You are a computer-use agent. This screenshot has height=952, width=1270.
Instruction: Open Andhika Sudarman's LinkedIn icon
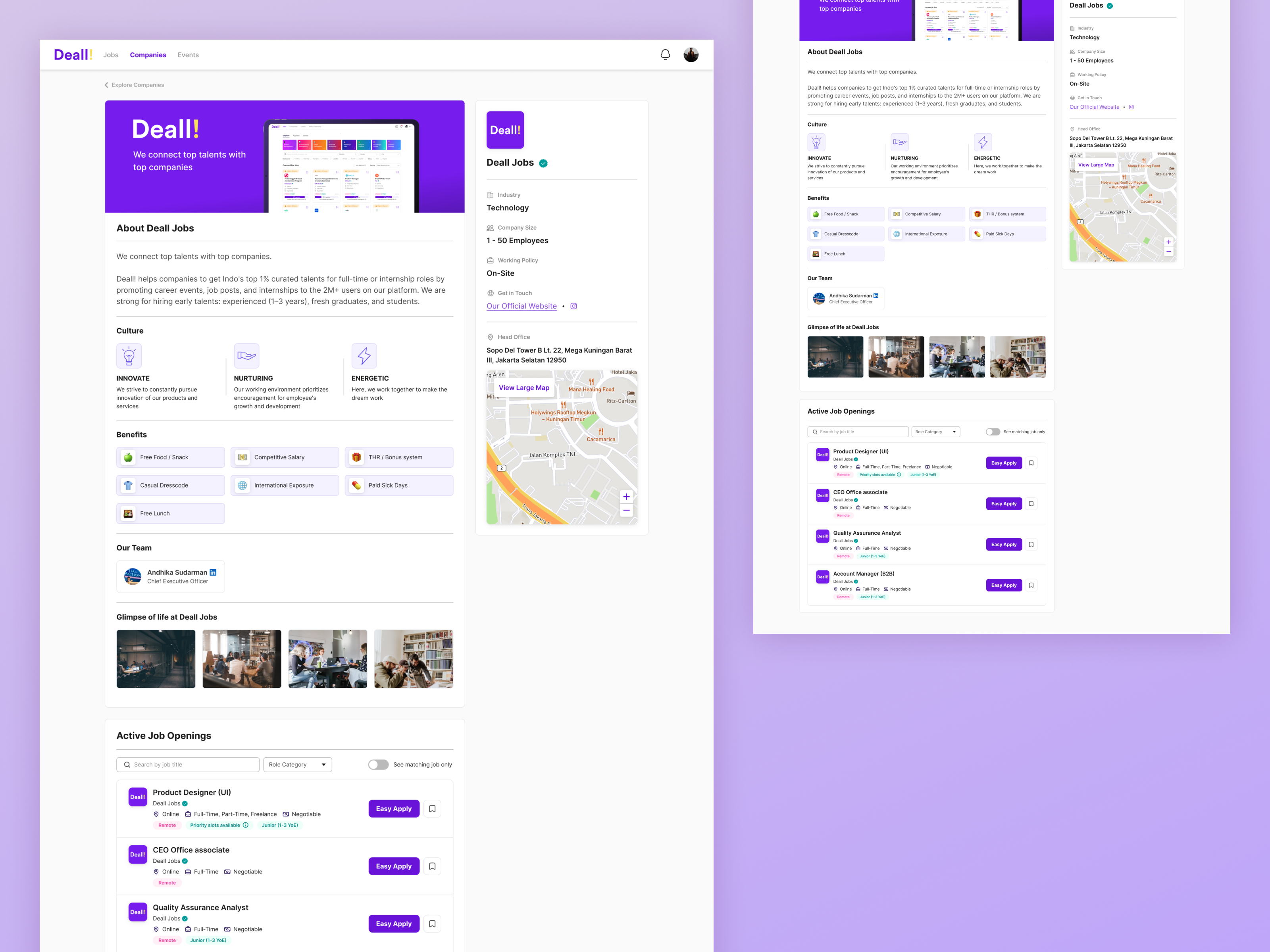(213, 572)
